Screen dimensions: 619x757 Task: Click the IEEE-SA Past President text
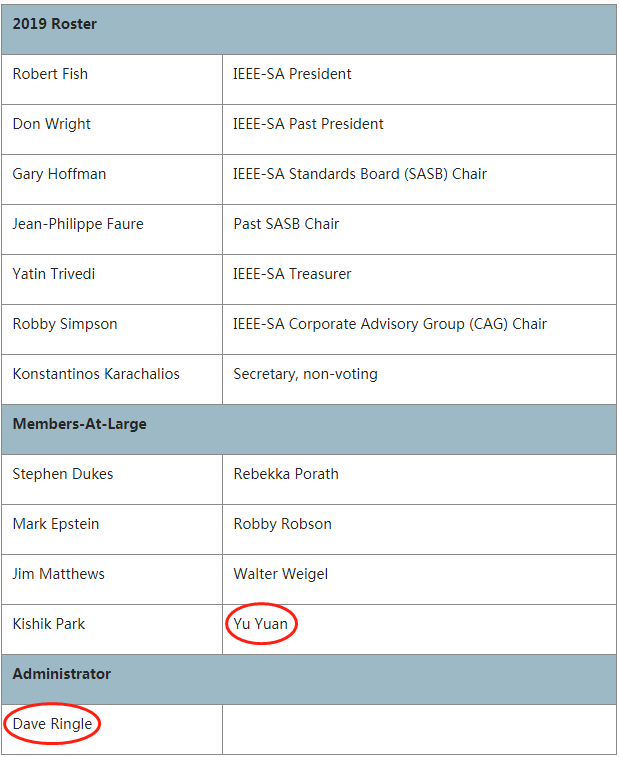308,124
